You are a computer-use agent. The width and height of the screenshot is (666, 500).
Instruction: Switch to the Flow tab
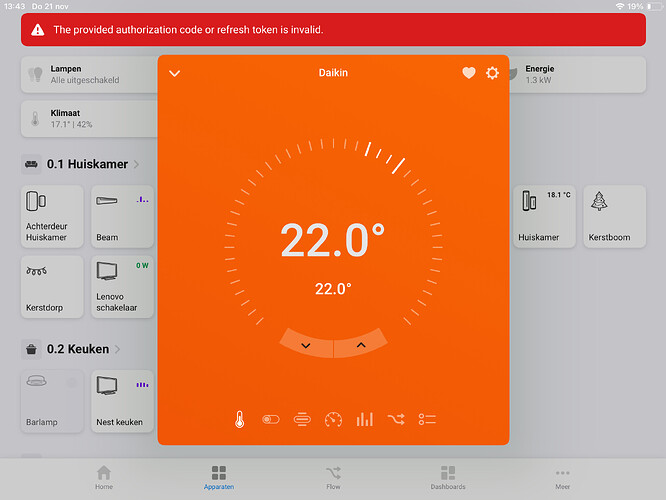tap(333, 477)
